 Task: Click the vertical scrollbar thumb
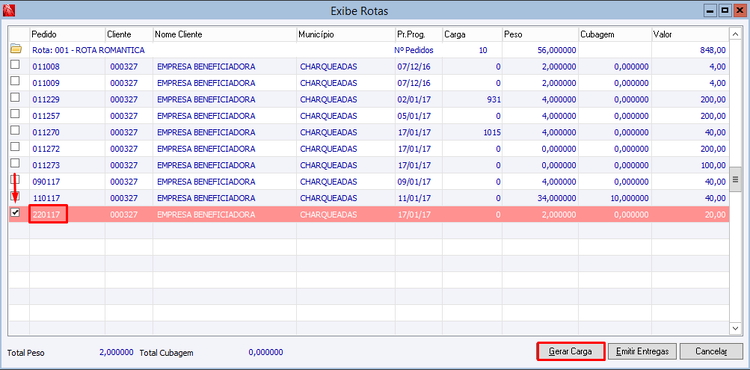735,180
